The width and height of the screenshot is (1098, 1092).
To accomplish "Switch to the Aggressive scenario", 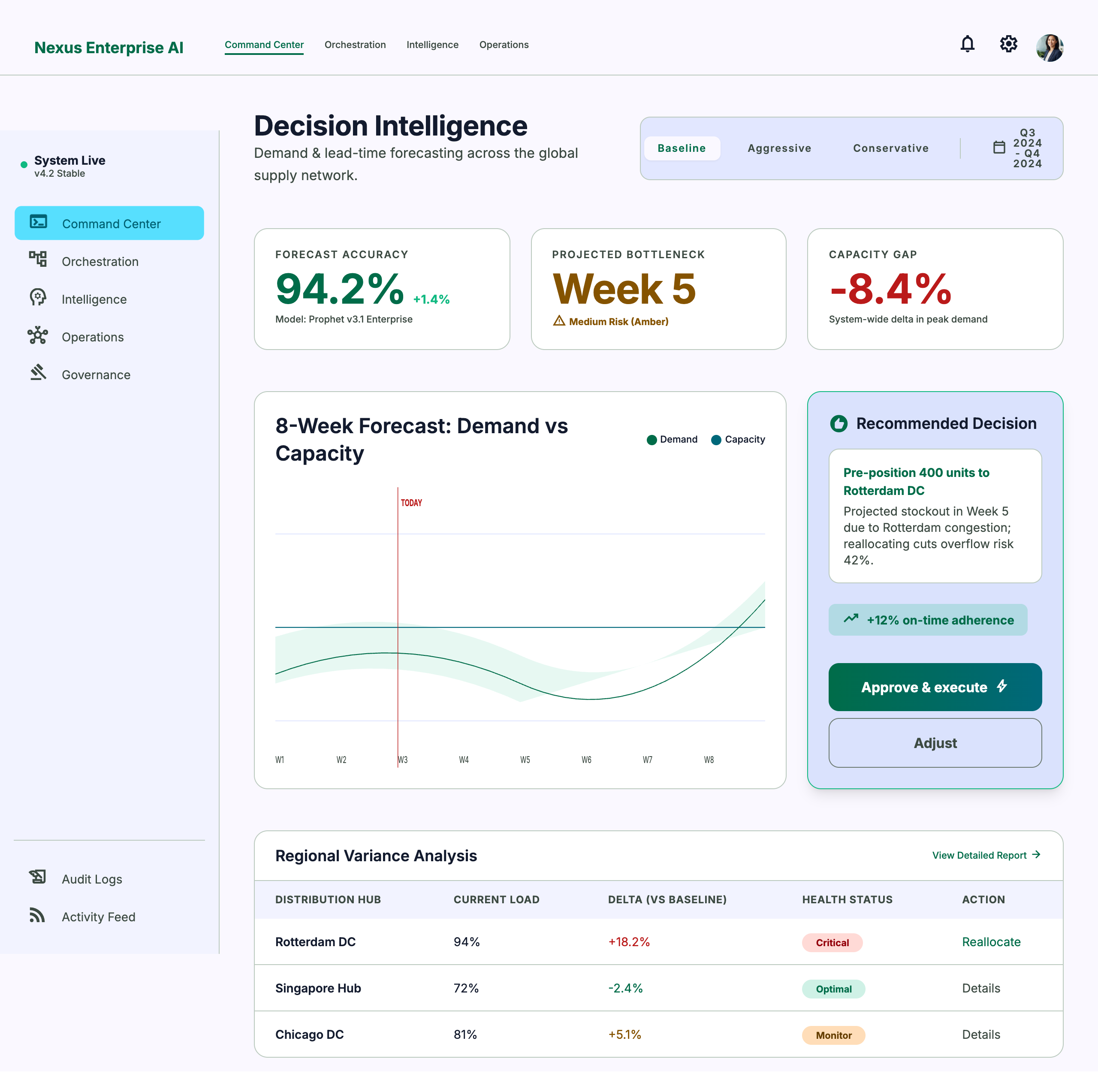I will pos(778,148).
